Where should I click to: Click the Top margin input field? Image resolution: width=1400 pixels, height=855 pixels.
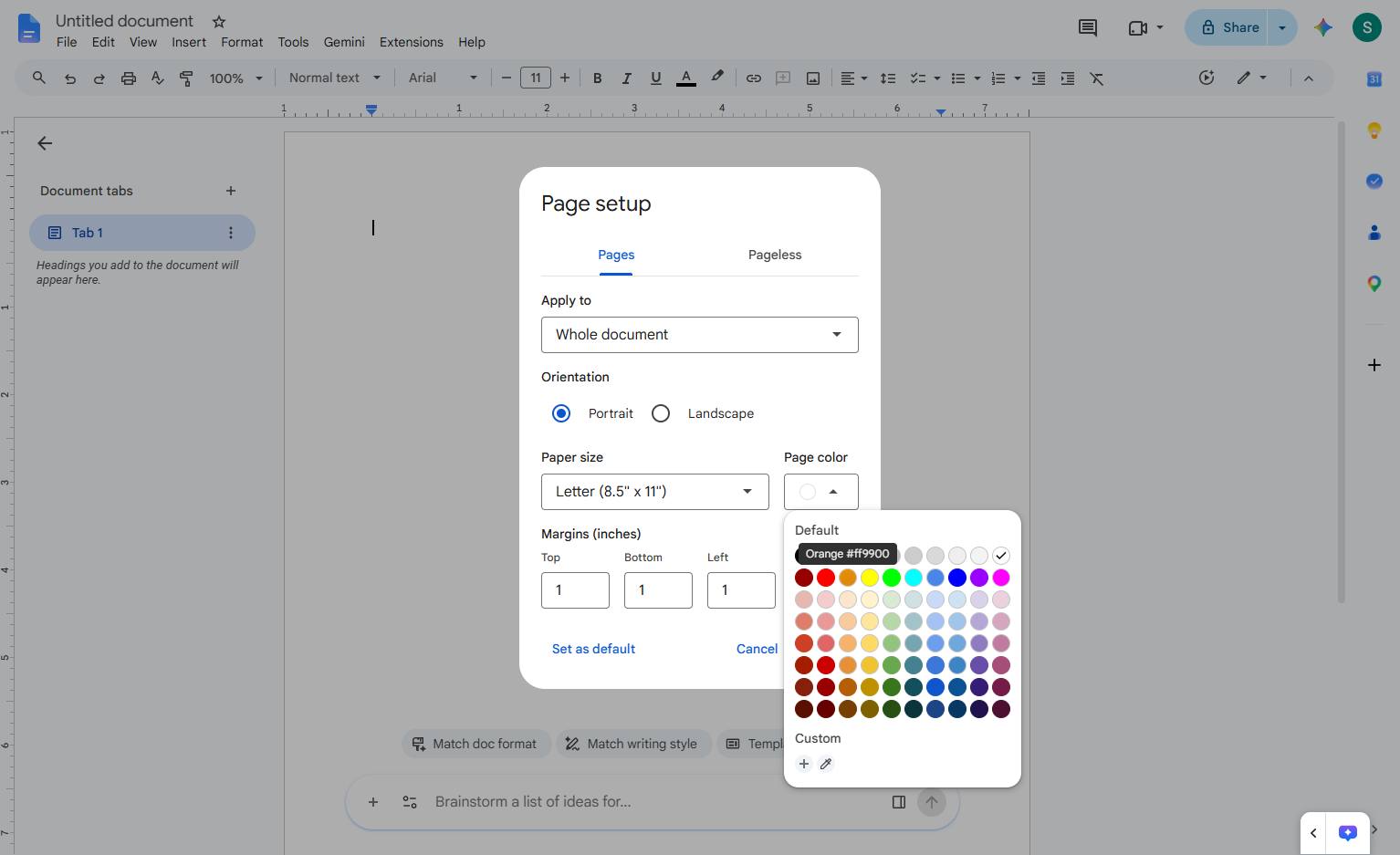pos(575,590)
